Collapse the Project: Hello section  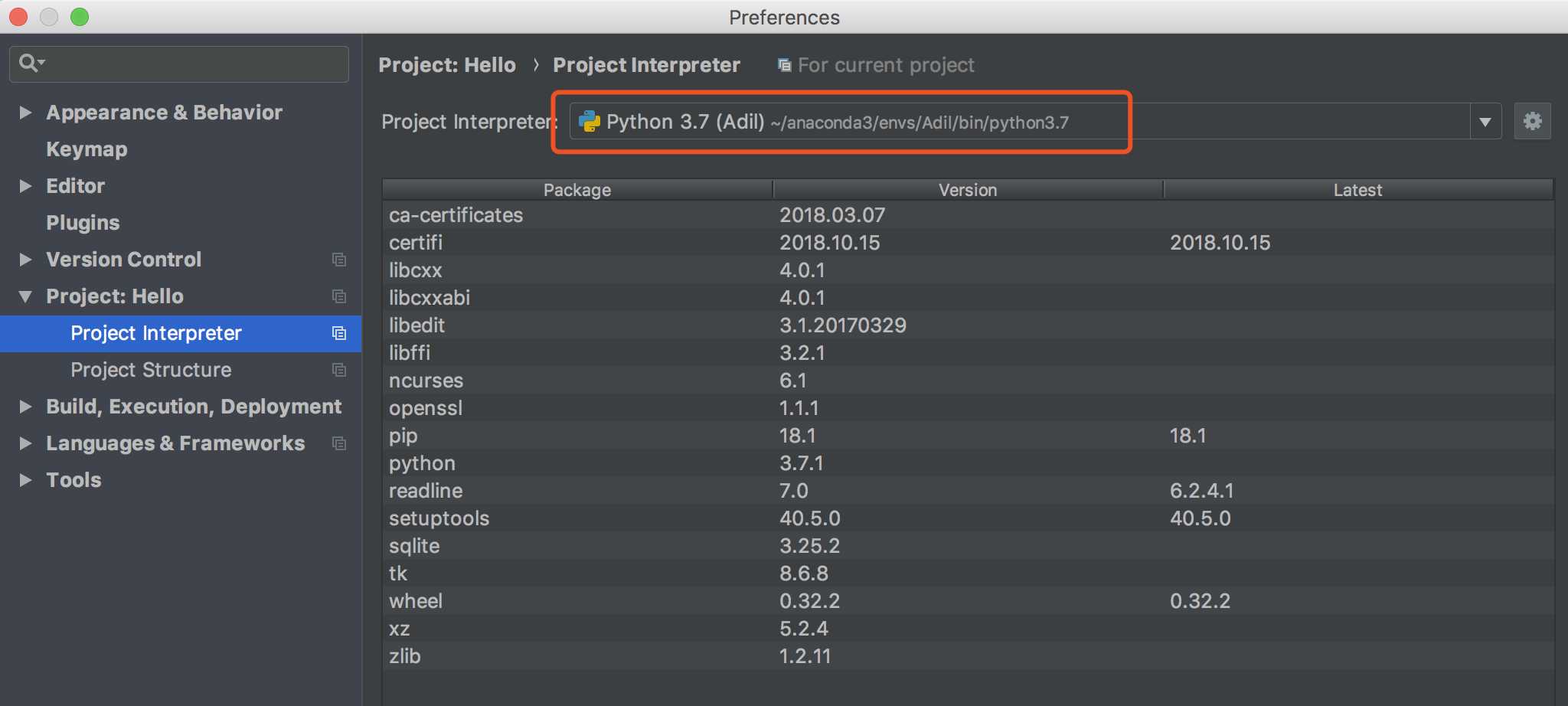coord(25,296)
